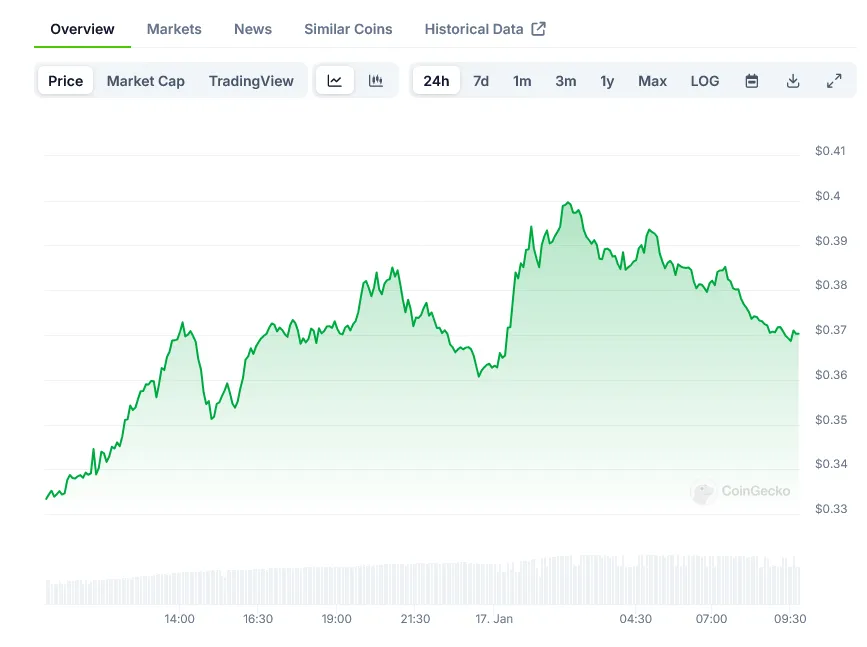Toggle the Max time range
The image size is (867, 647).
[x=652, y=80]
